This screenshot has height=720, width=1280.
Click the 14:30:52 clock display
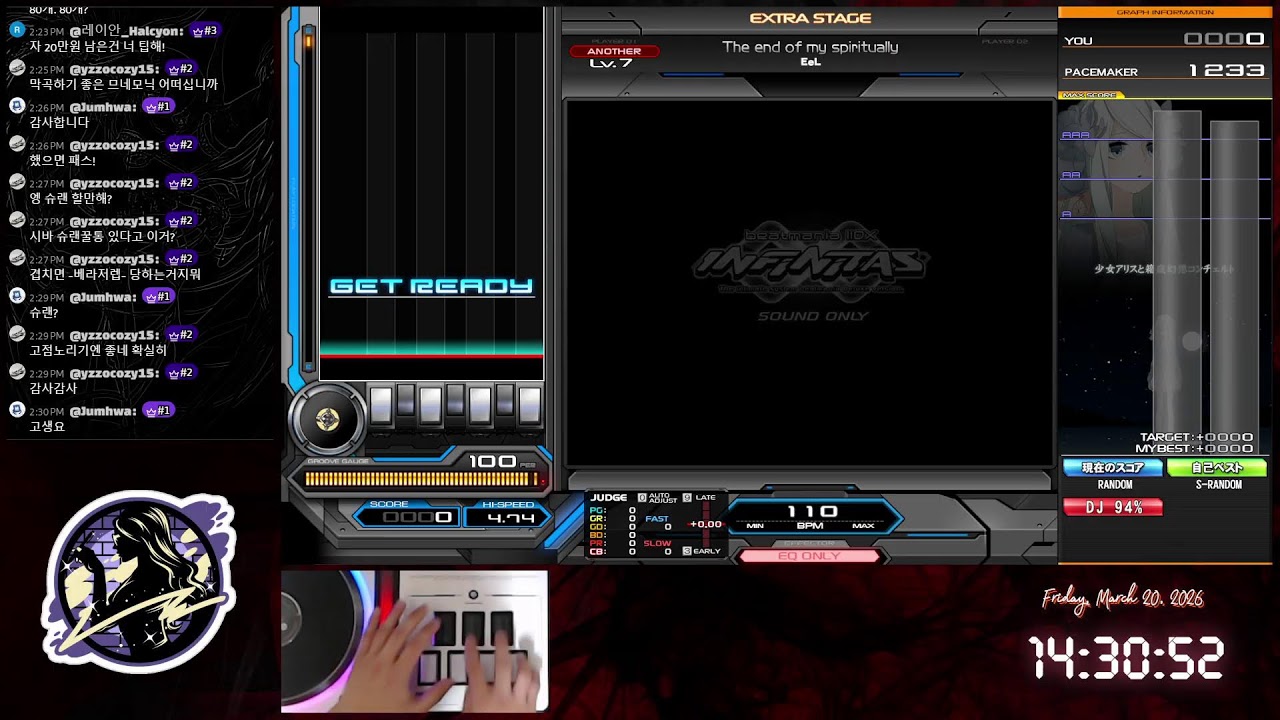pyautogui.click(x=1127, y=659)
